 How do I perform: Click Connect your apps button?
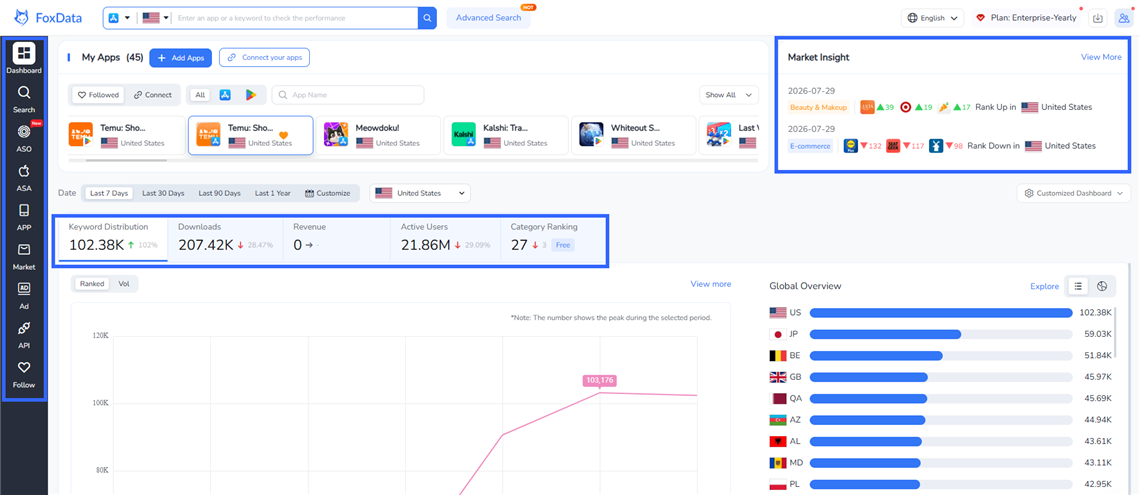(x=265, y=57)
